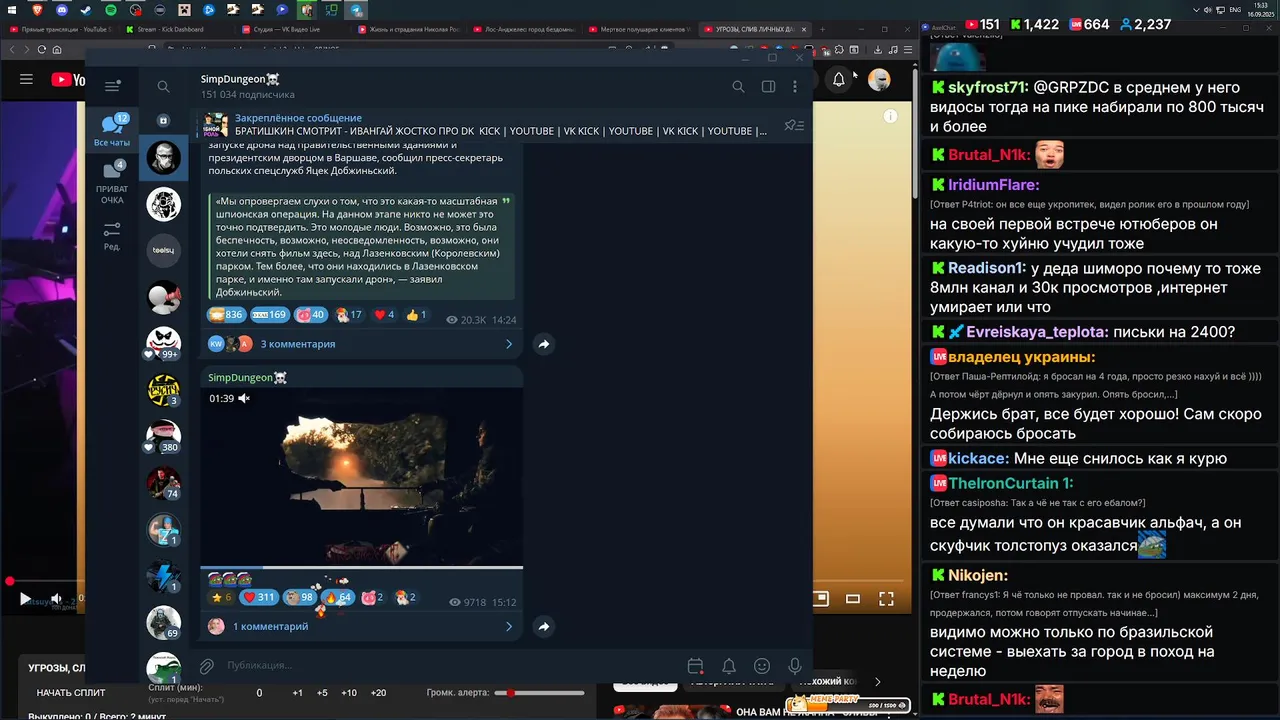Click the attach file paperclip
This screenshot has height=720, width=1280.
207,665
